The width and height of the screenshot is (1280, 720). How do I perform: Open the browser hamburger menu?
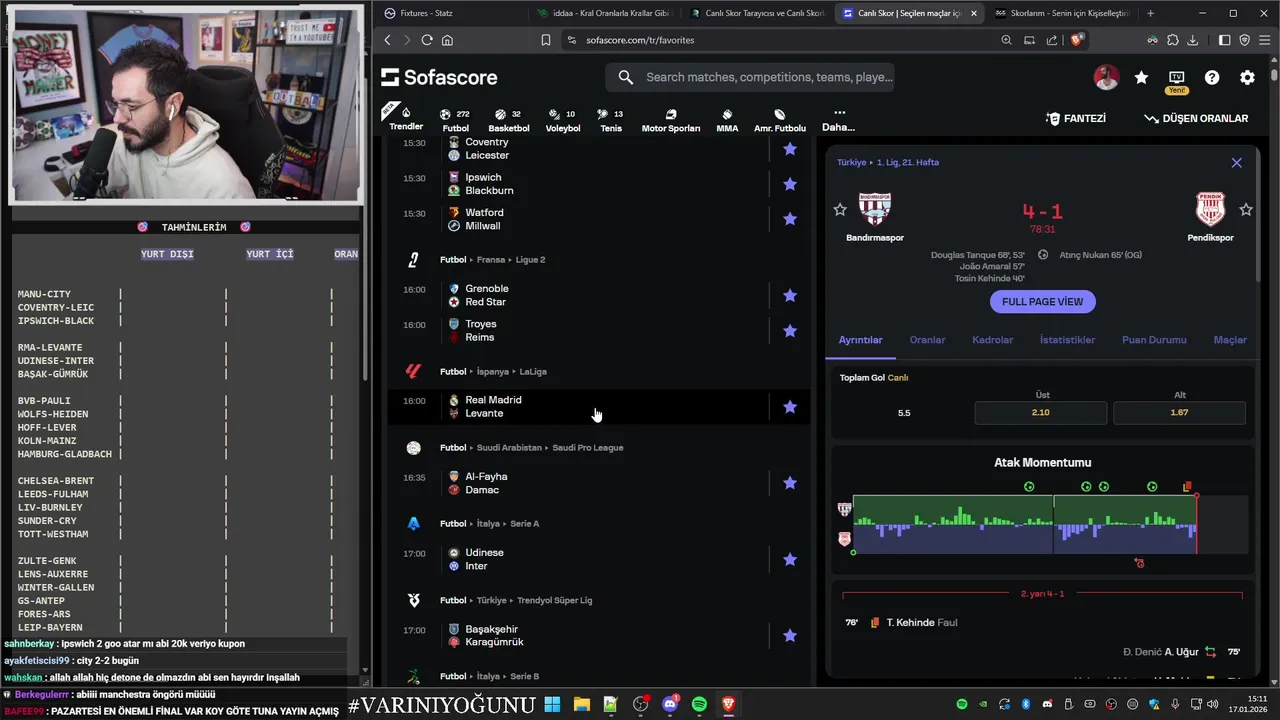pyautogui.click(x=1264, y=40)
